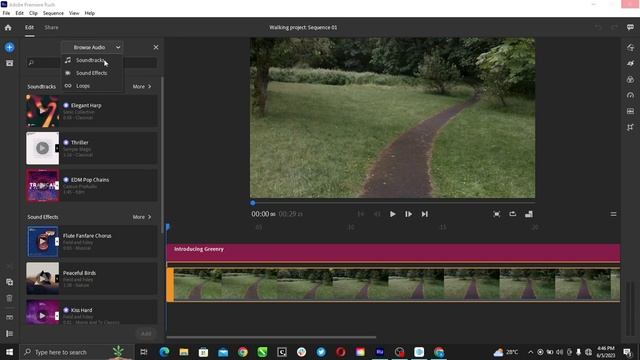The image size is (640, 360).
Task: Open the timeline options hamburger menu
Action: 613,214
